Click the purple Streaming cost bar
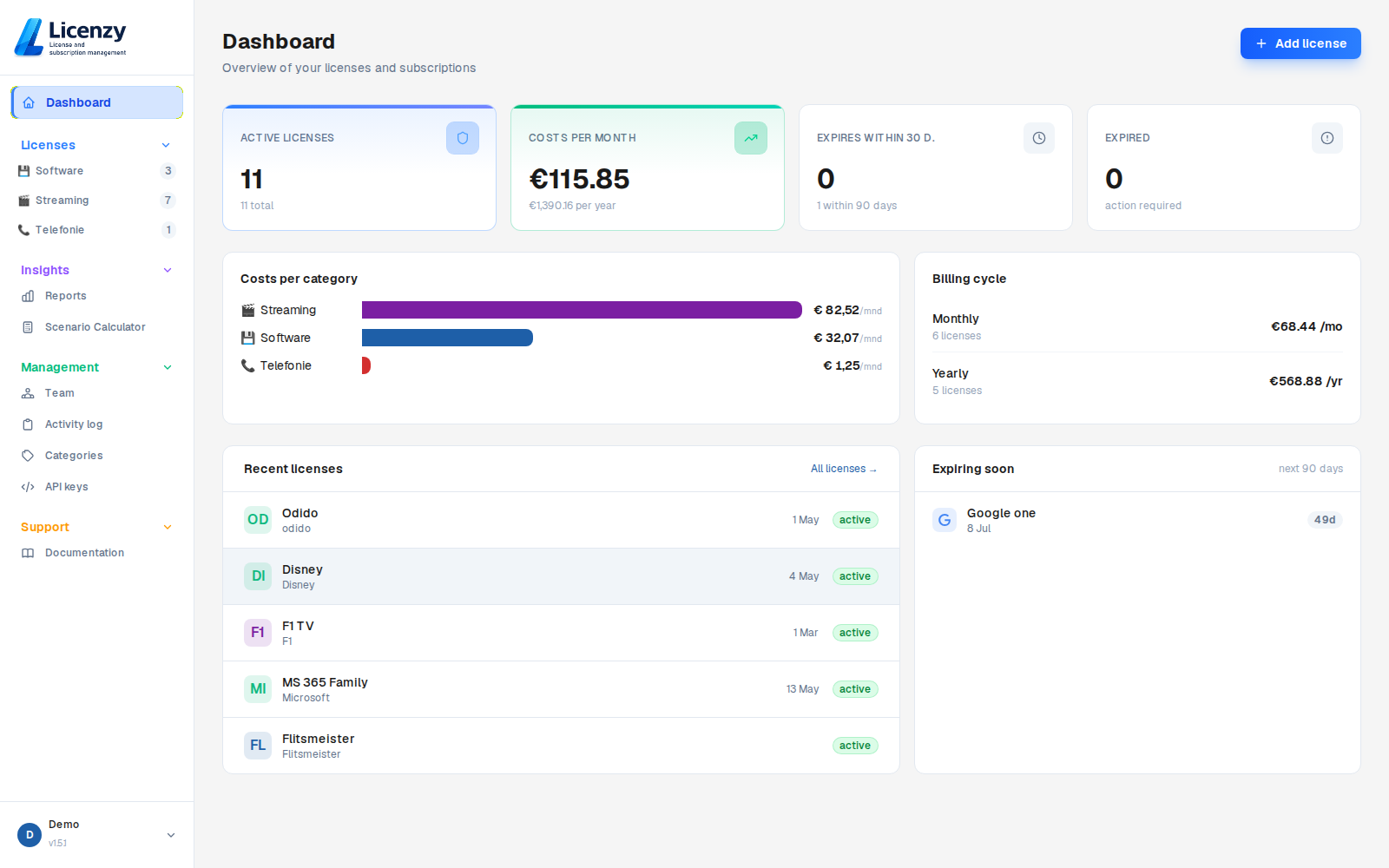This screenshot has width=1389, height=868. (582, 310)
